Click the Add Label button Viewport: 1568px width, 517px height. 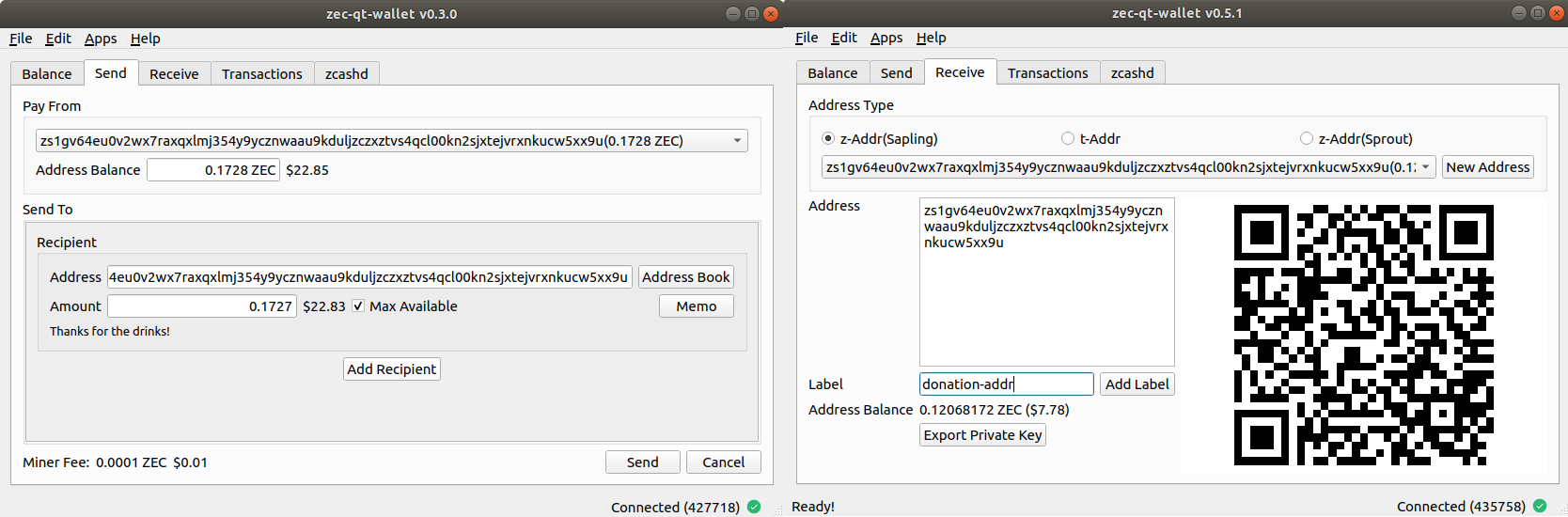[1137, 384]
